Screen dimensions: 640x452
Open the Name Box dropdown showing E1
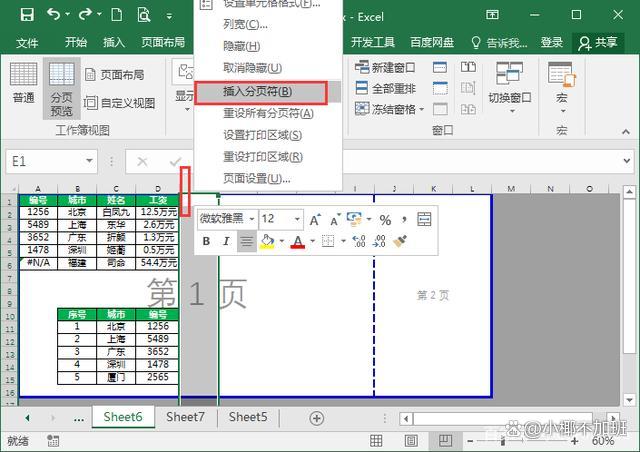(x=89, y=162)
